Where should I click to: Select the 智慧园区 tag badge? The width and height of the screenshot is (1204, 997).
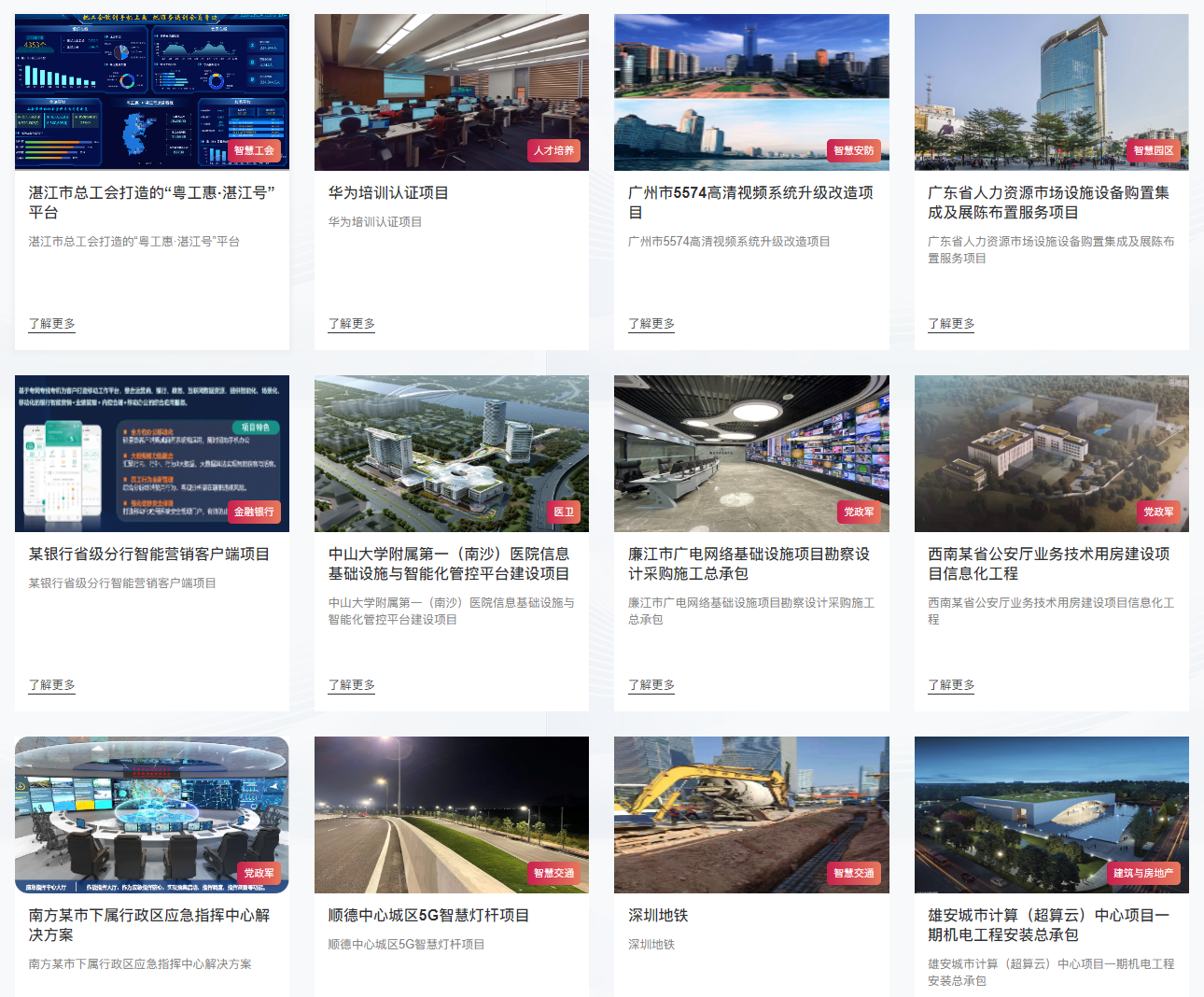1154,150
